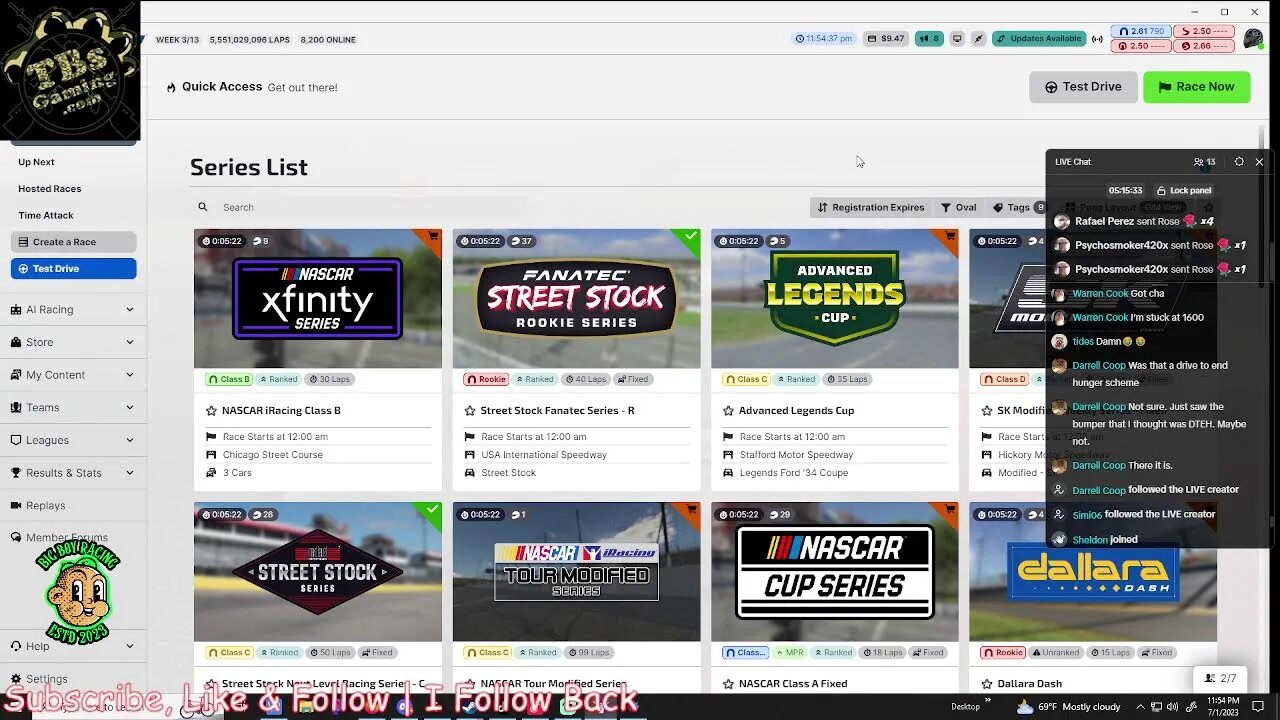Expand the Help sidebar section

(x=72, y=646)
